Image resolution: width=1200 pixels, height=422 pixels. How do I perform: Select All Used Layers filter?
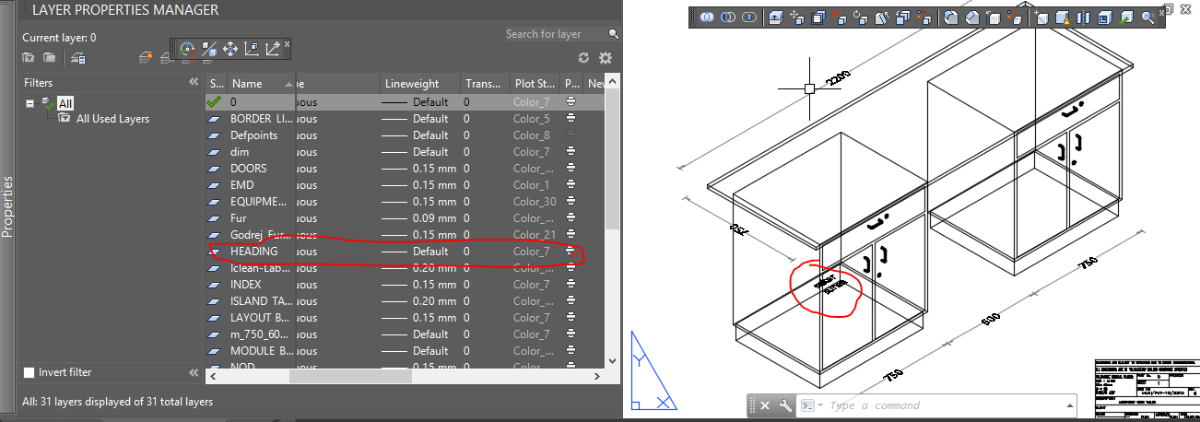pos(112,119)
